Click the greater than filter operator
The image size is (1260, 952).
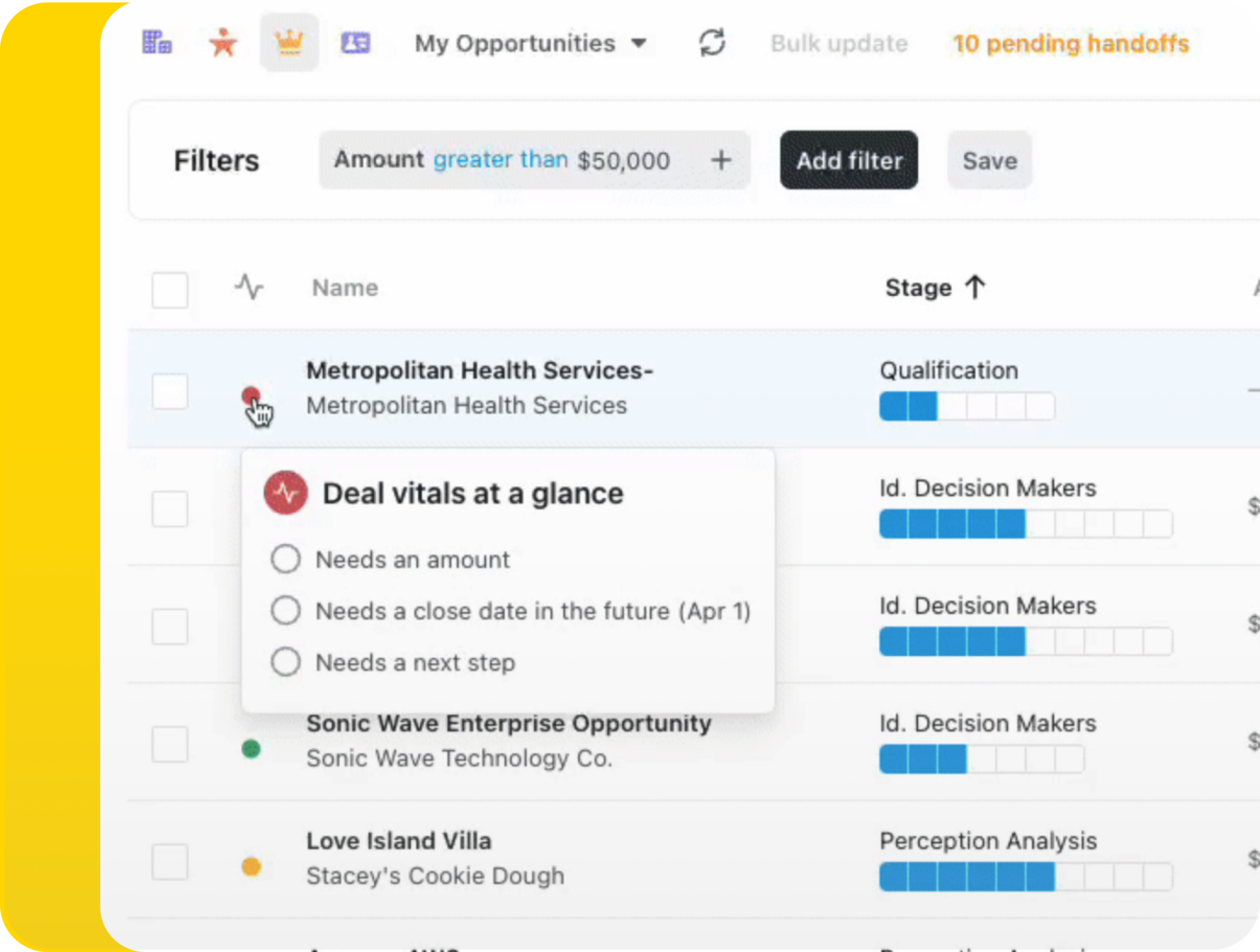[500, 159]
